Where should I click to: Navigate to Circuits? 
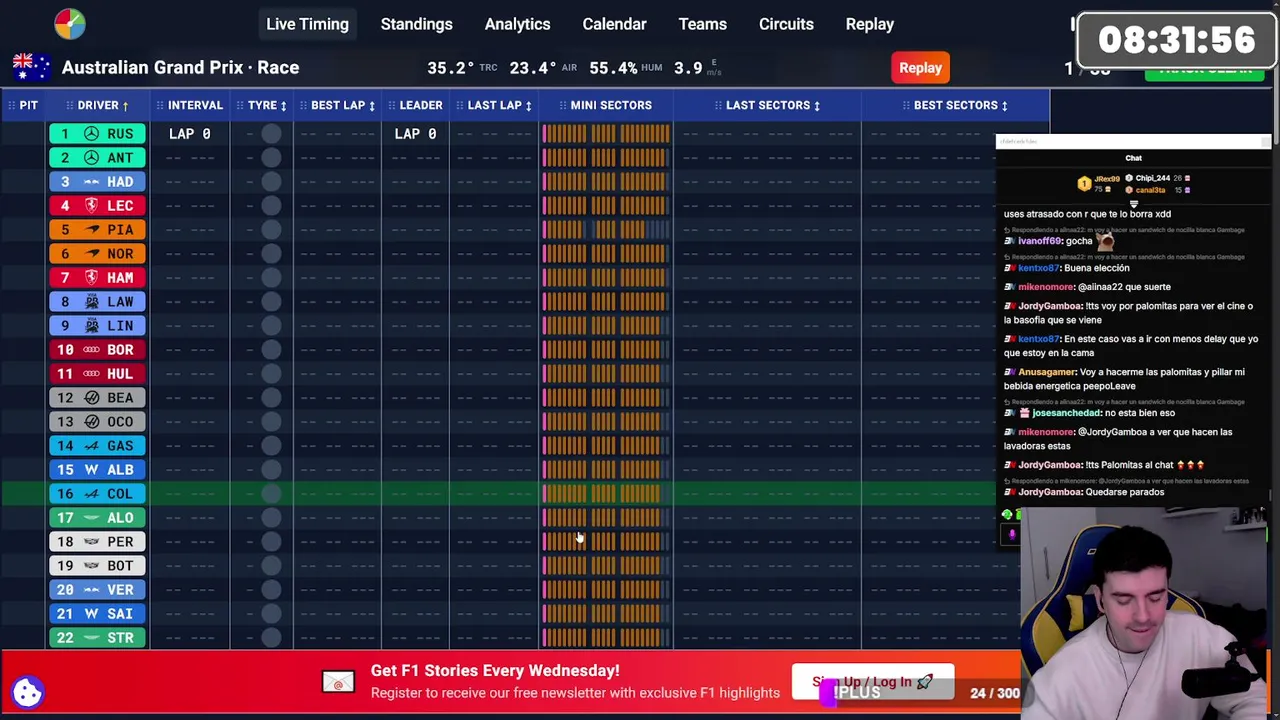click(786, 24)
